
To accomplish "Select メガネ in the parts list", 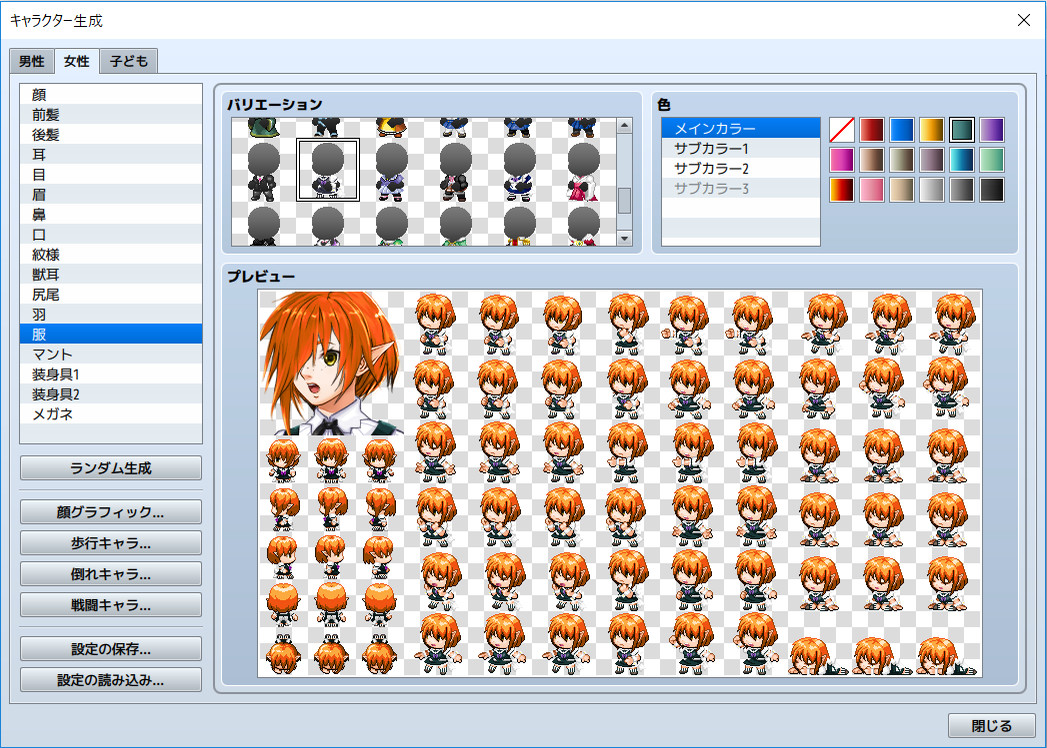I will 110,414.
